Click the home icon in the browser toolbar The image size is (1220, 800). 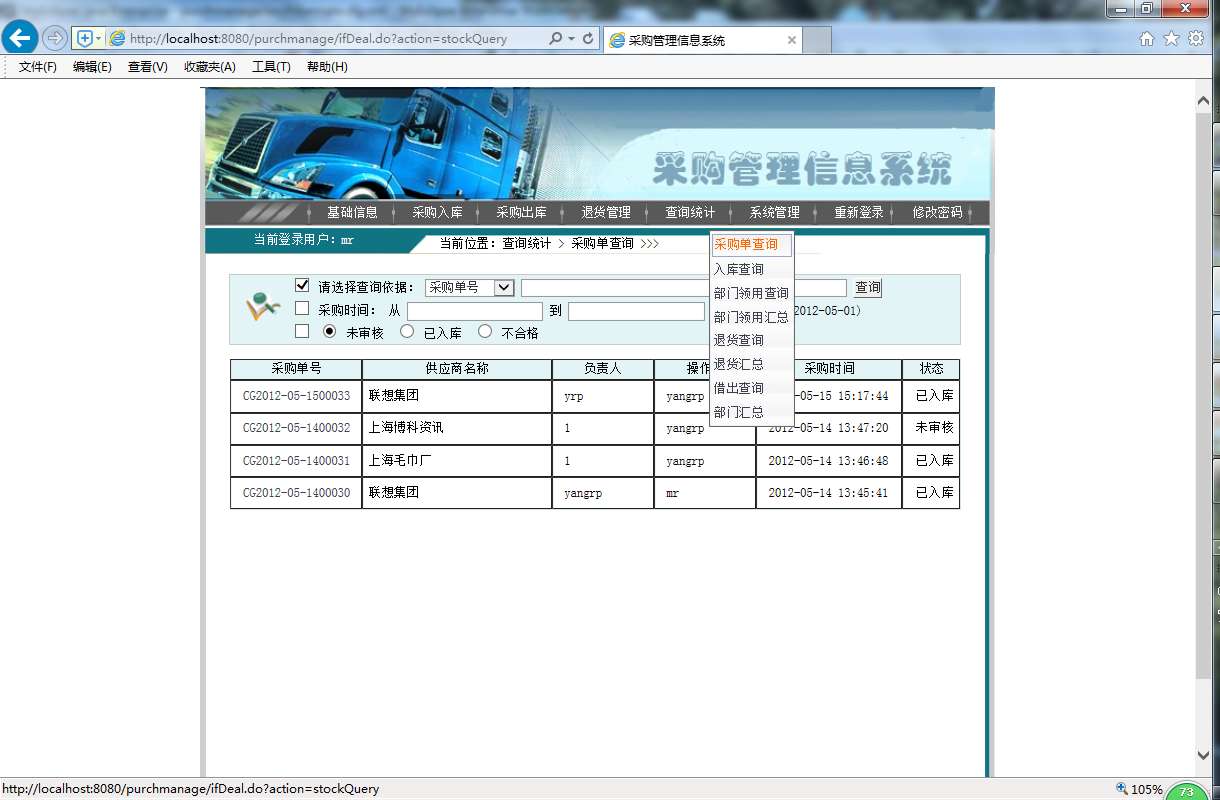pyautogui.click(x=1146, y=36)
